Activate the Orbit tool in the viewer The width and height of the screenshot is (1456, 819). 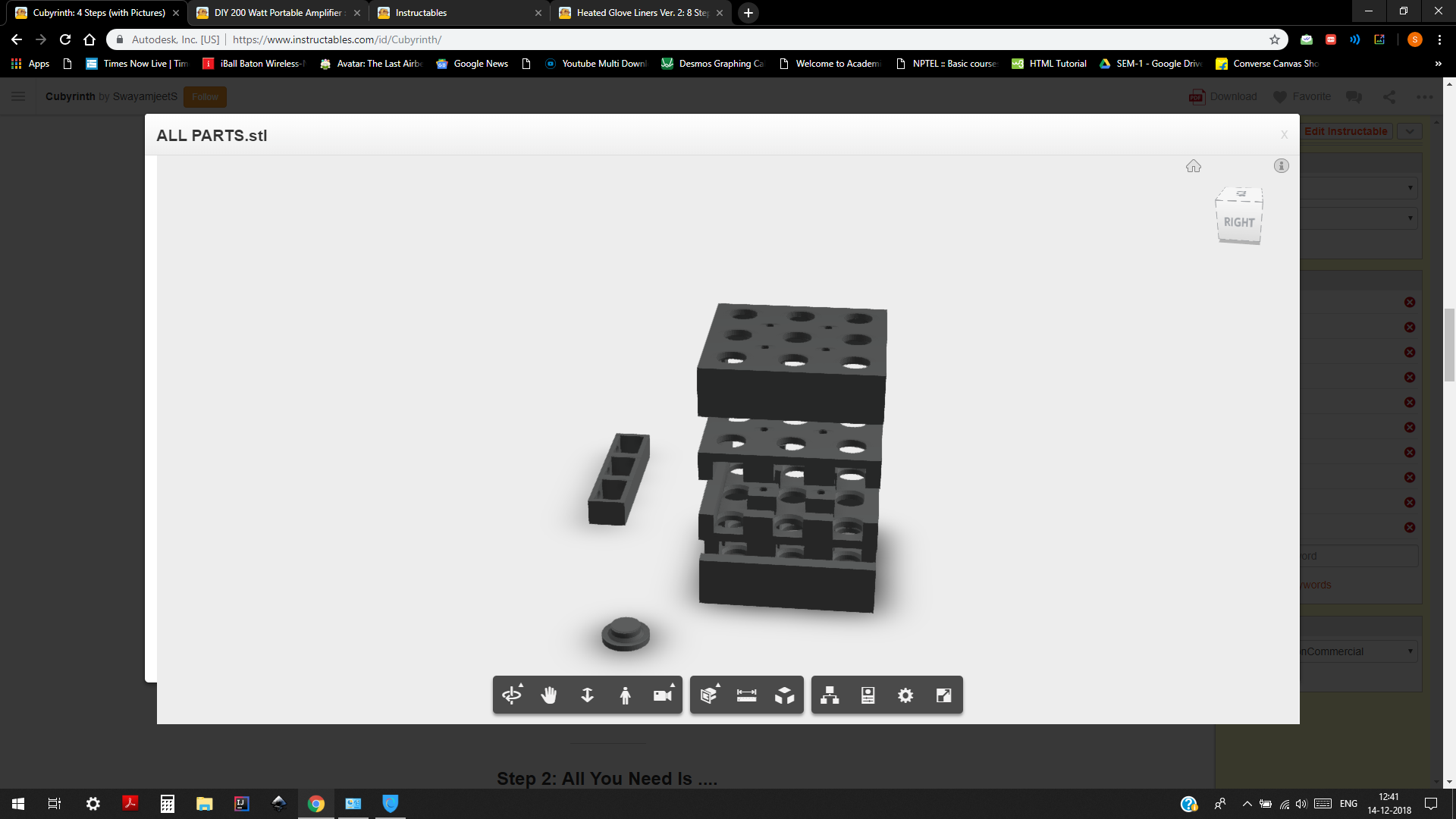point(512,695)
